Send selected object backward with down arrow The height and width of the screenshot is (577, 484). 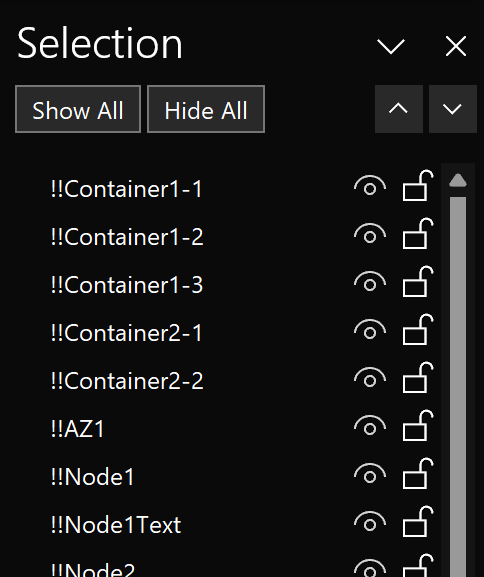[x=453, y=109]
